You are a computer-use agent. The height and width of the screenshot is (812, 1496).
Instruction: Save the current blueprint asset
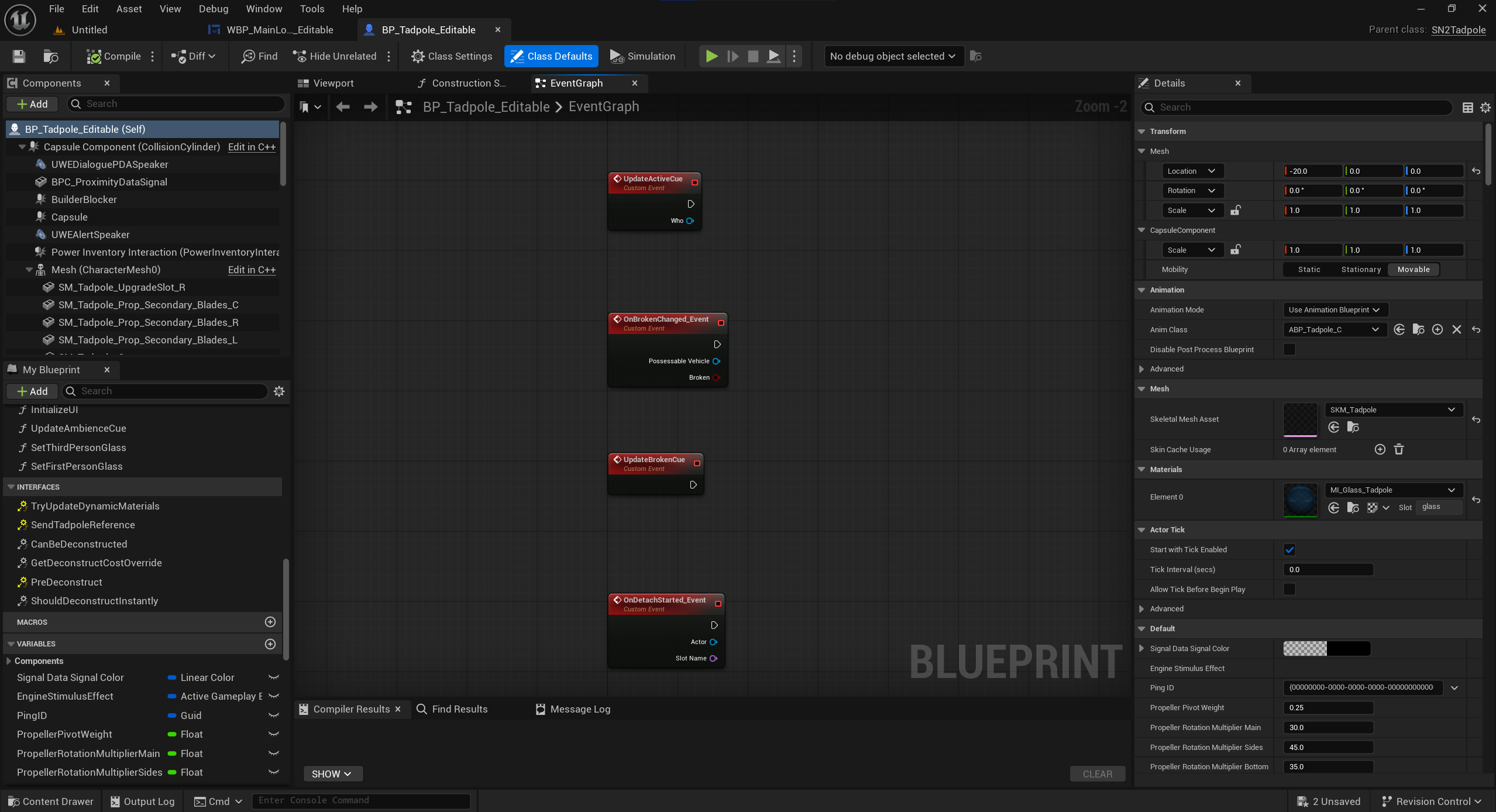pyautogui.click(x=19, y=56)
